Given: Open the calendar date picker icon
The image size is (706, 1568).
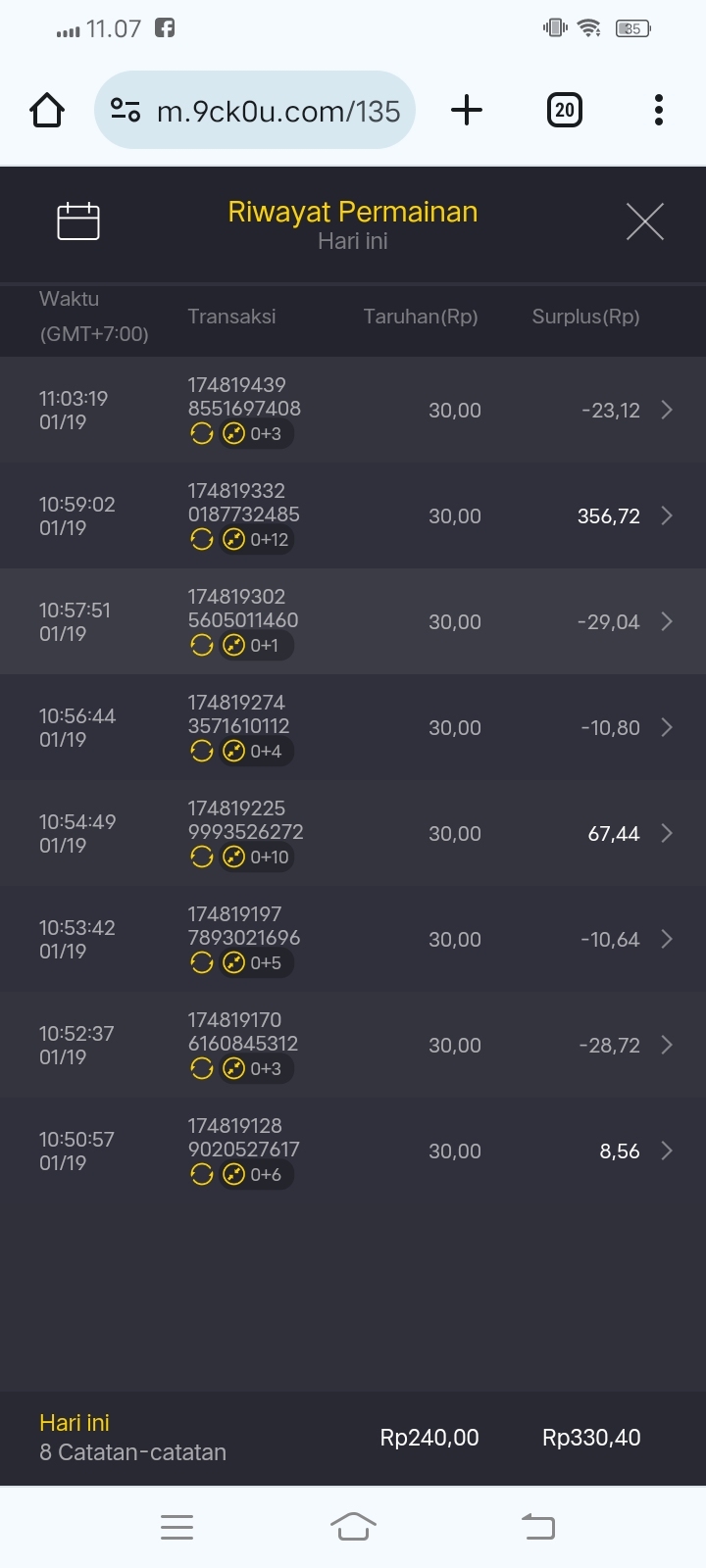Looking at the screenshot, I should [x=78, y=221].
